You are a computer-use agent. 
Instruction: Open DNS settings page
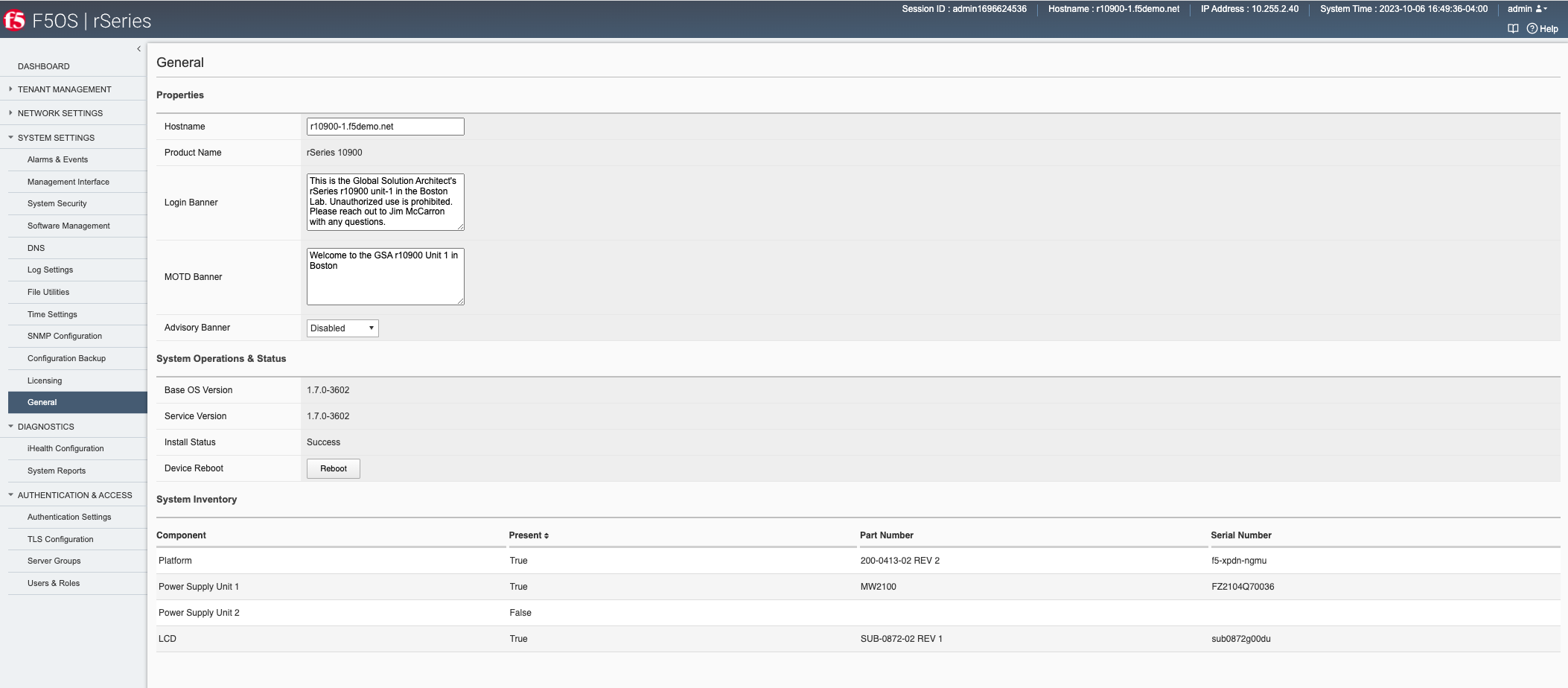pyautogui.click(x=36, y=248)
